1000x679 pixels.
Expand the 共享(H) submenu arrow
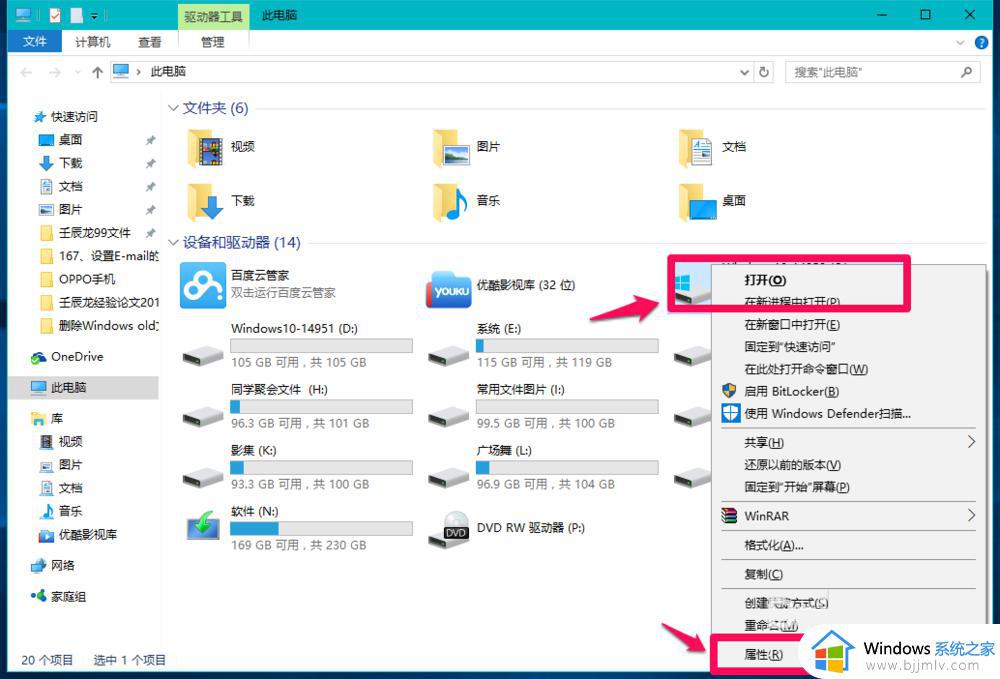tap(971, 442)
